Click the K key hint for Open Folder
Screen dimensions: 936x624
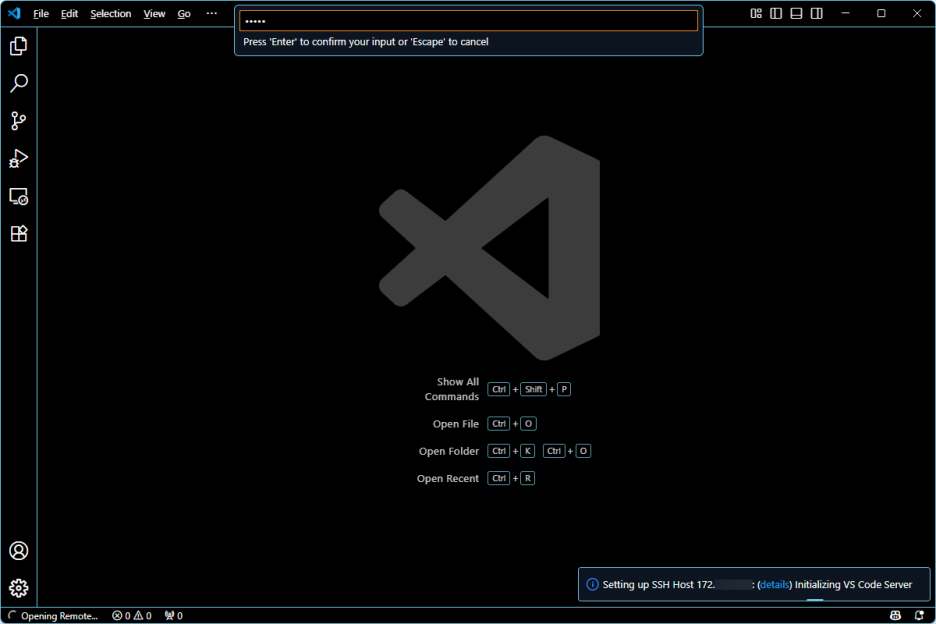[528, 451]
